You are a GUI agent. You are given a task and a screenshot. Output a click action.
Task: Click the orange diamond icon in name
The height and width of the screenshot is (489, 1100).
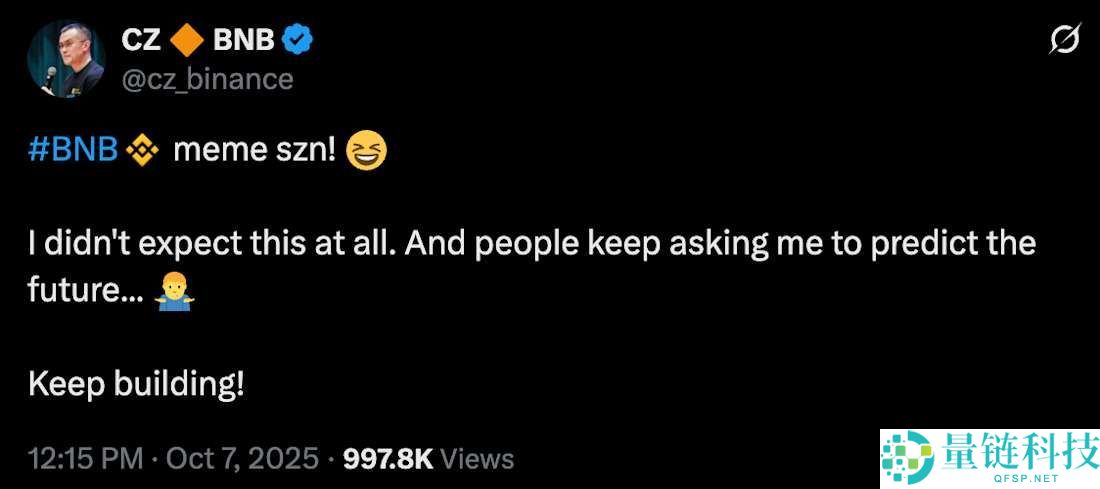tap(187, 40)
